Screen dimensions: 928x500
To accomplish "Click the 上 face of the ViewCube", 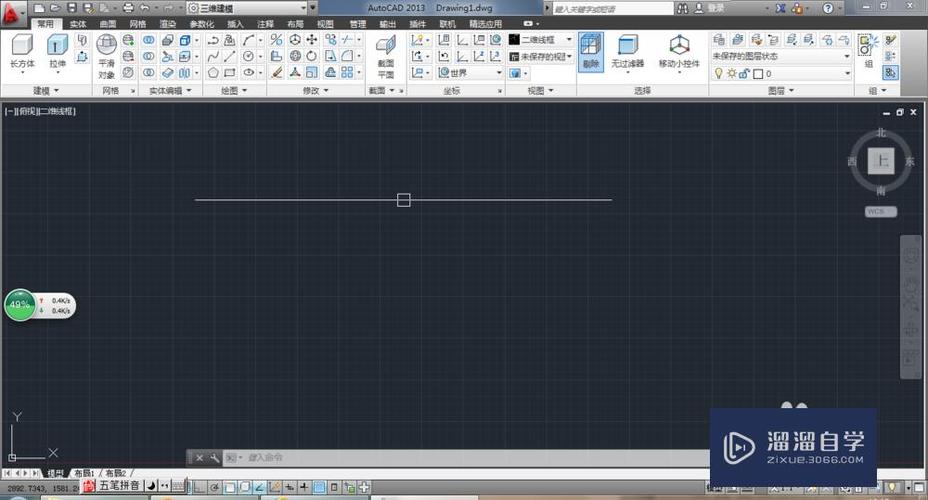I will point(881,161).
